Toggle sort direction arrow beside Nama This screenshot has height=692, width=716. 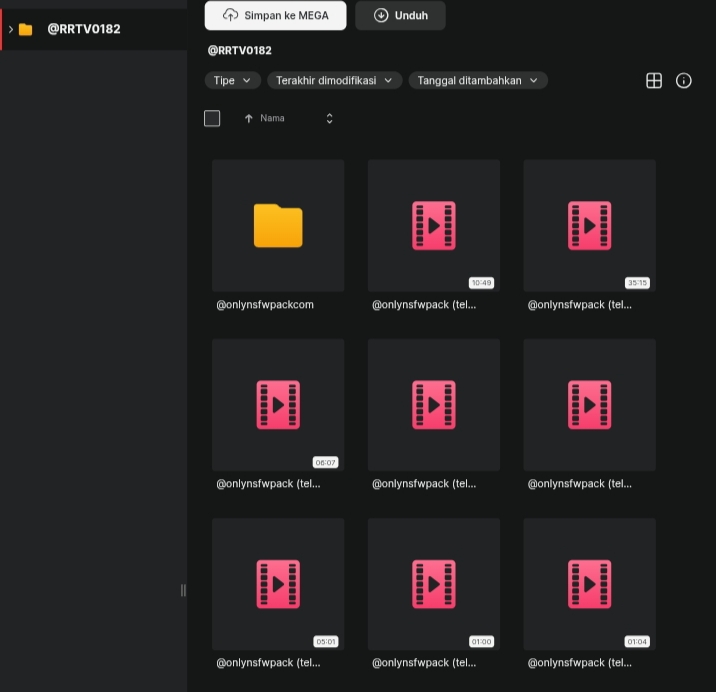pyautogui.click(x=248, y=119)
